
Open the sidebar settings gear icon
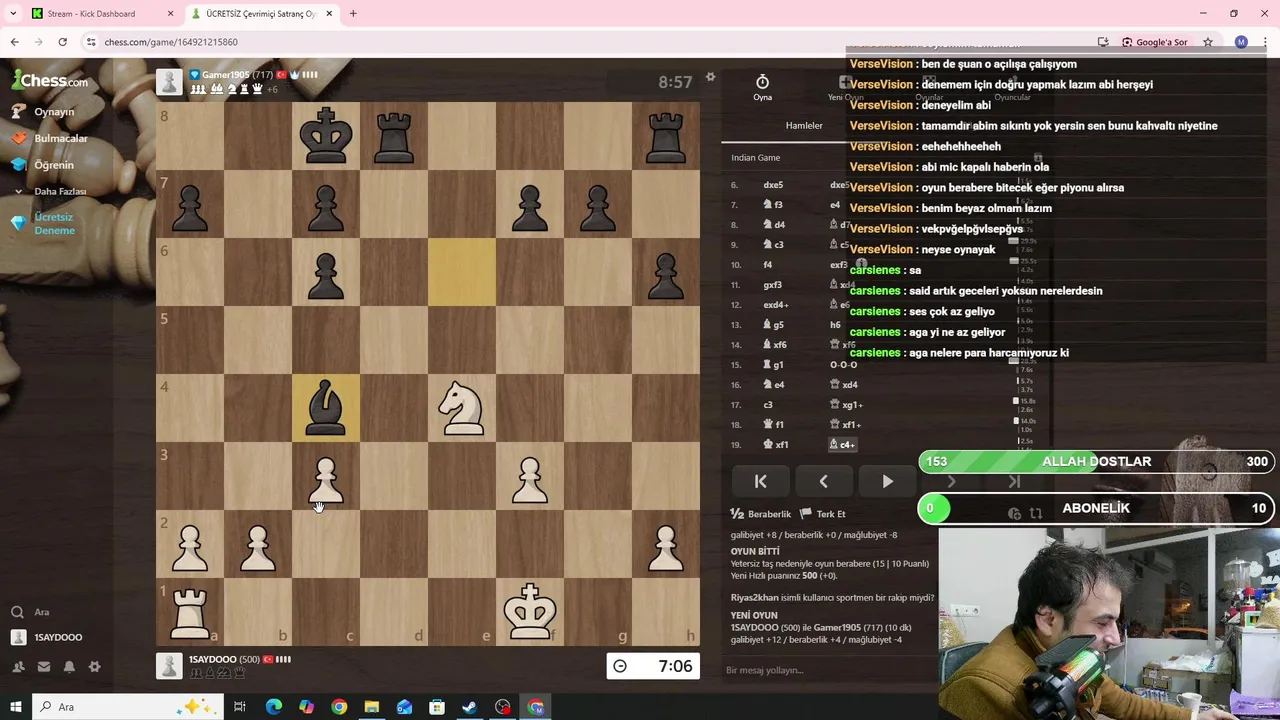coord(95,667)
